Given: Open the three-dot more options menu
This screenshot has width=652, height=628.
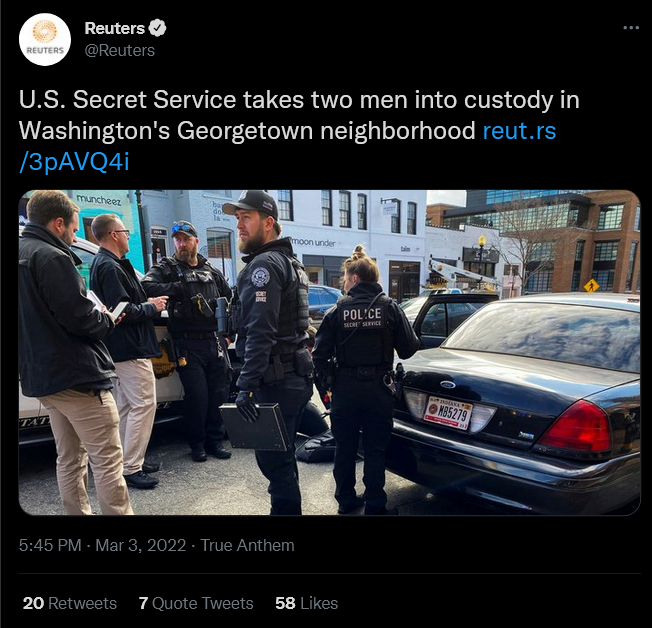Looking at the screenshot, I should (x=631, y=28).
